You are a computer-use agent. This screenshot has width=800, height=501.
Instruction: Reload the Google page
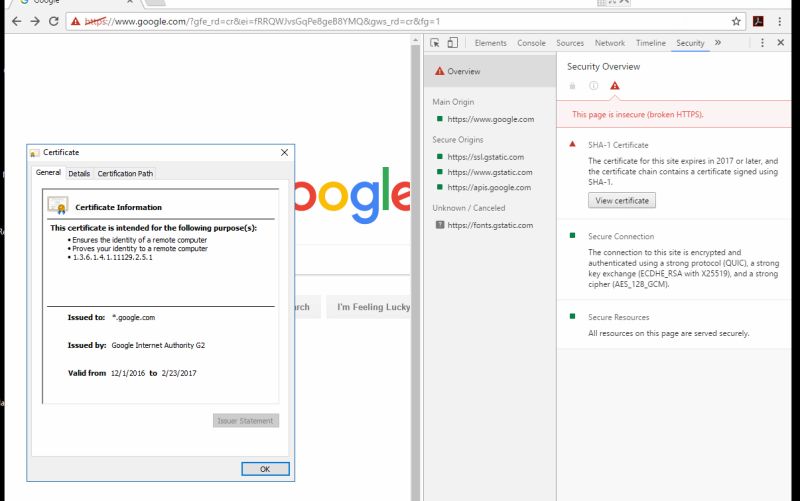54,21
